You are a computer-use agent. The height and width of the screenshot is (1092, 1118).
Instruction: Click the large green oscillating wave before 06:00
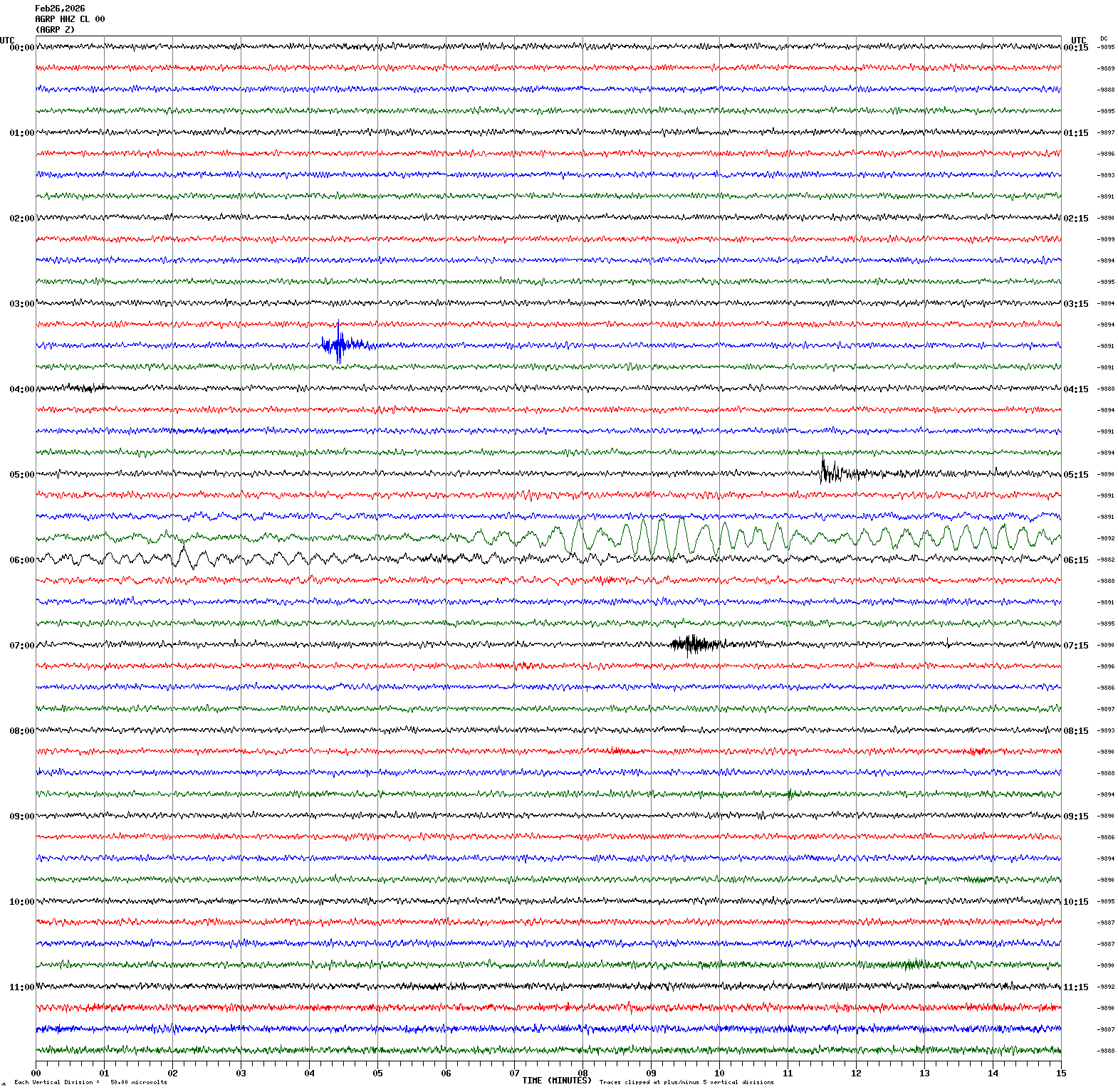point(662,537)
